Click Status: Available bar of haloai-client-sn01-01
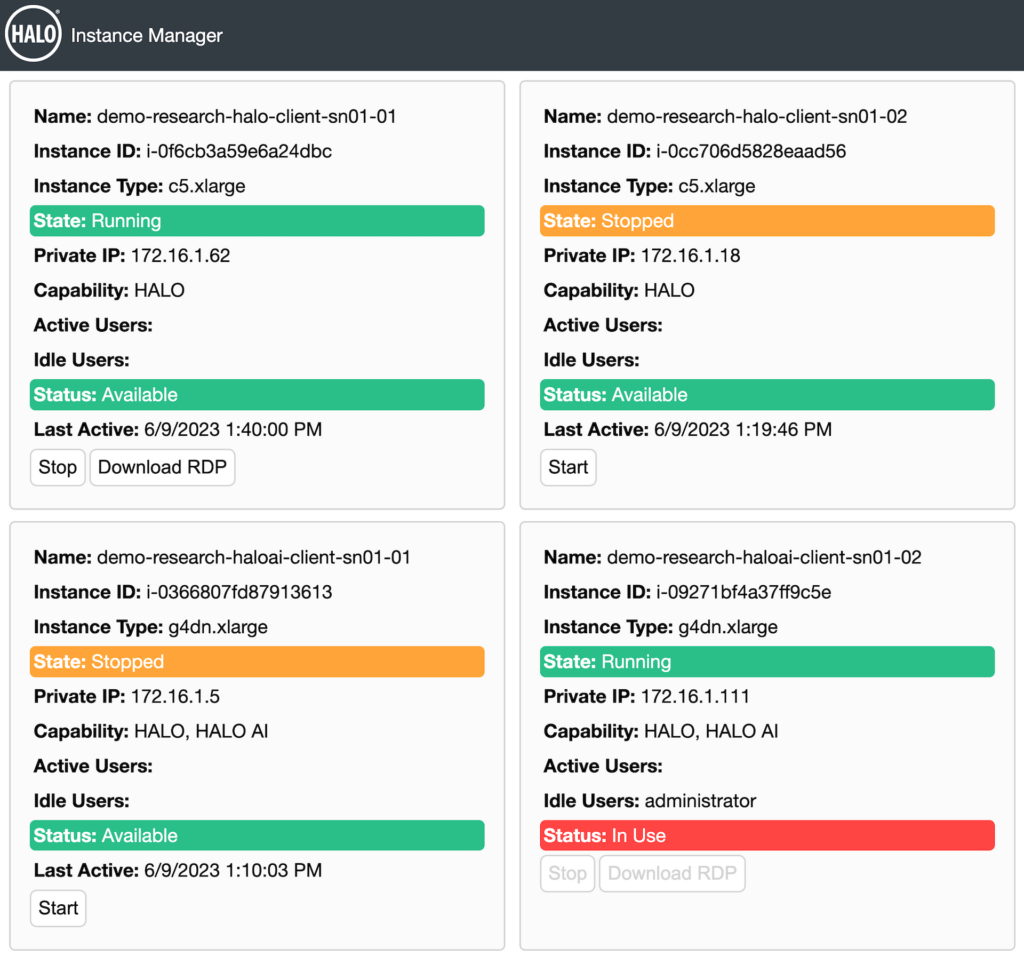The height and width of the screenshot is (956, 1024). click(x=257, y=836)
